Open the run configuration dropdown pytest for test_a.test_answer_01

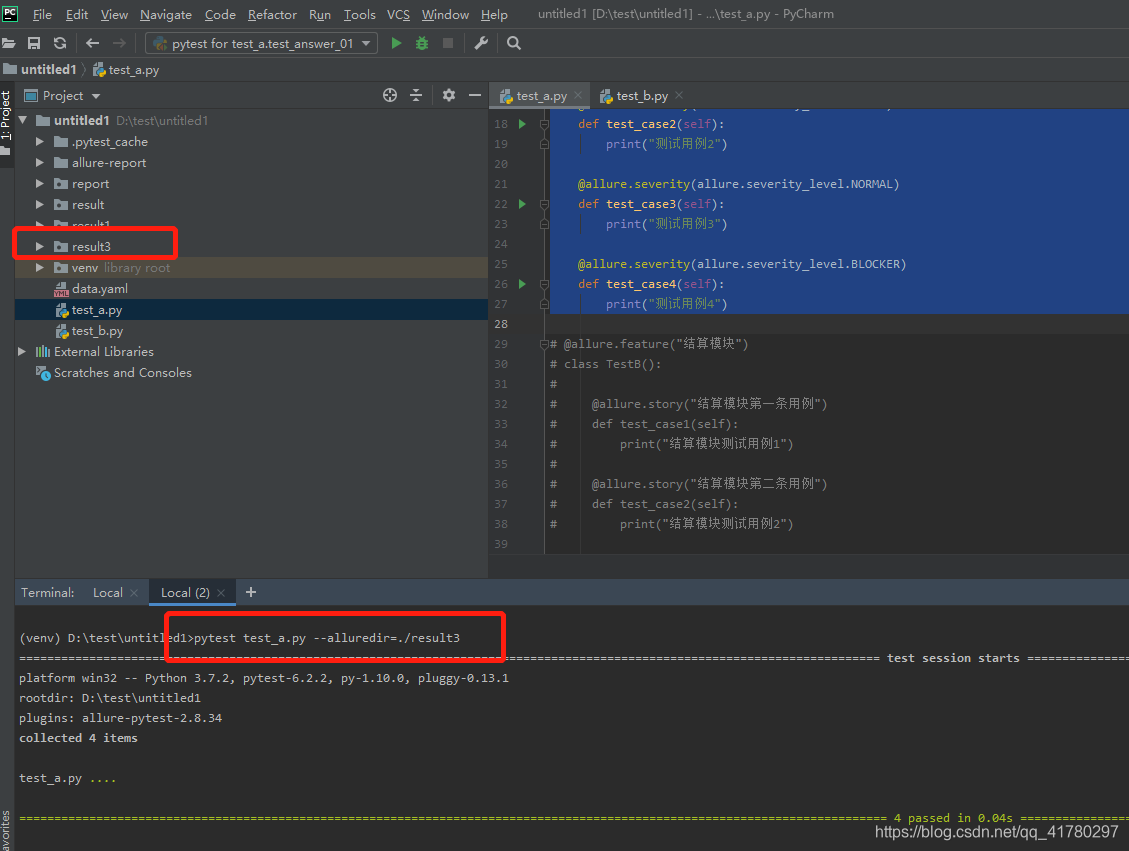261,43
